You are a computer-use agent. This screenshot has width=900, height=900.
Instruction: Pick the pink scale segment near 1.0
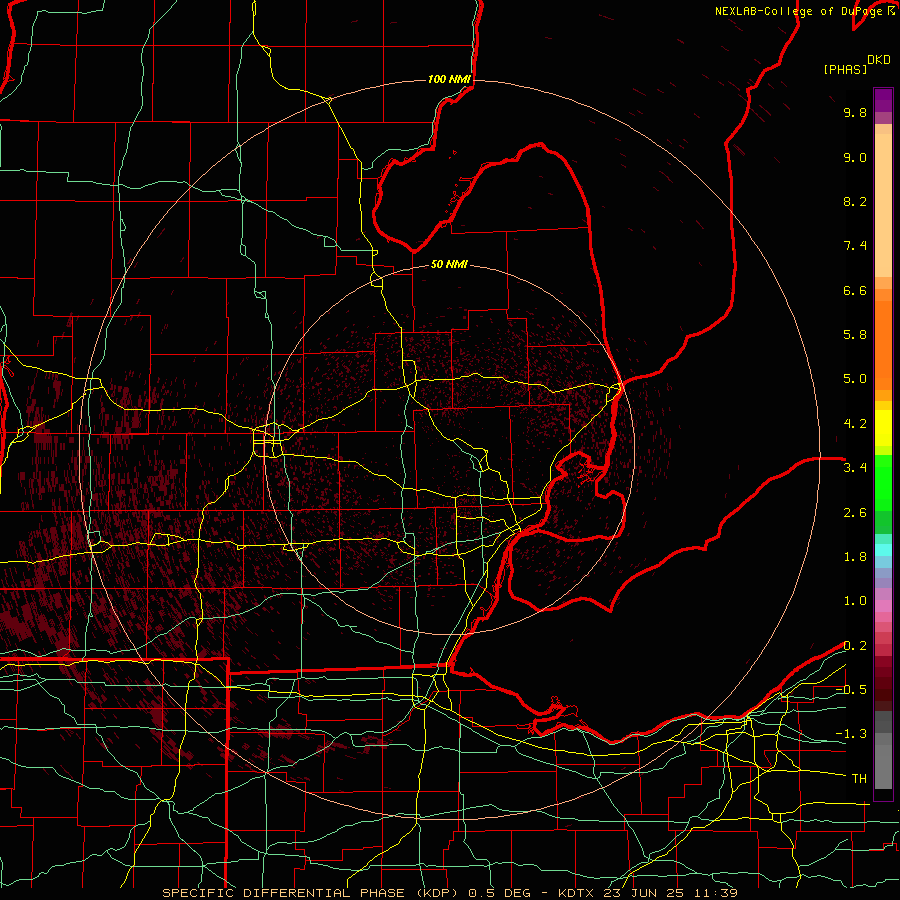tap(883, 606)
